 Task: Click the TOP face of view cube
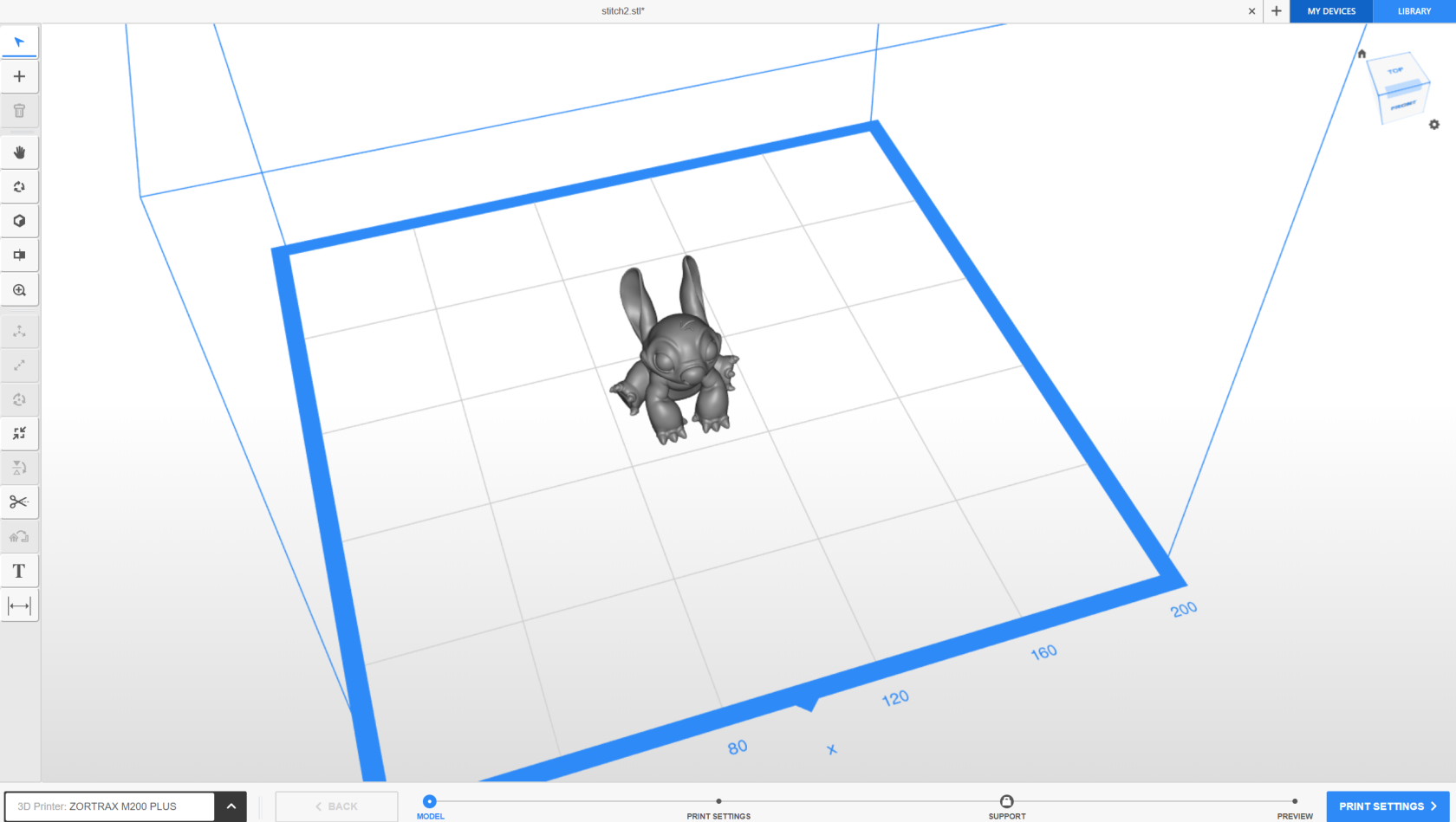click(1394, 70)
